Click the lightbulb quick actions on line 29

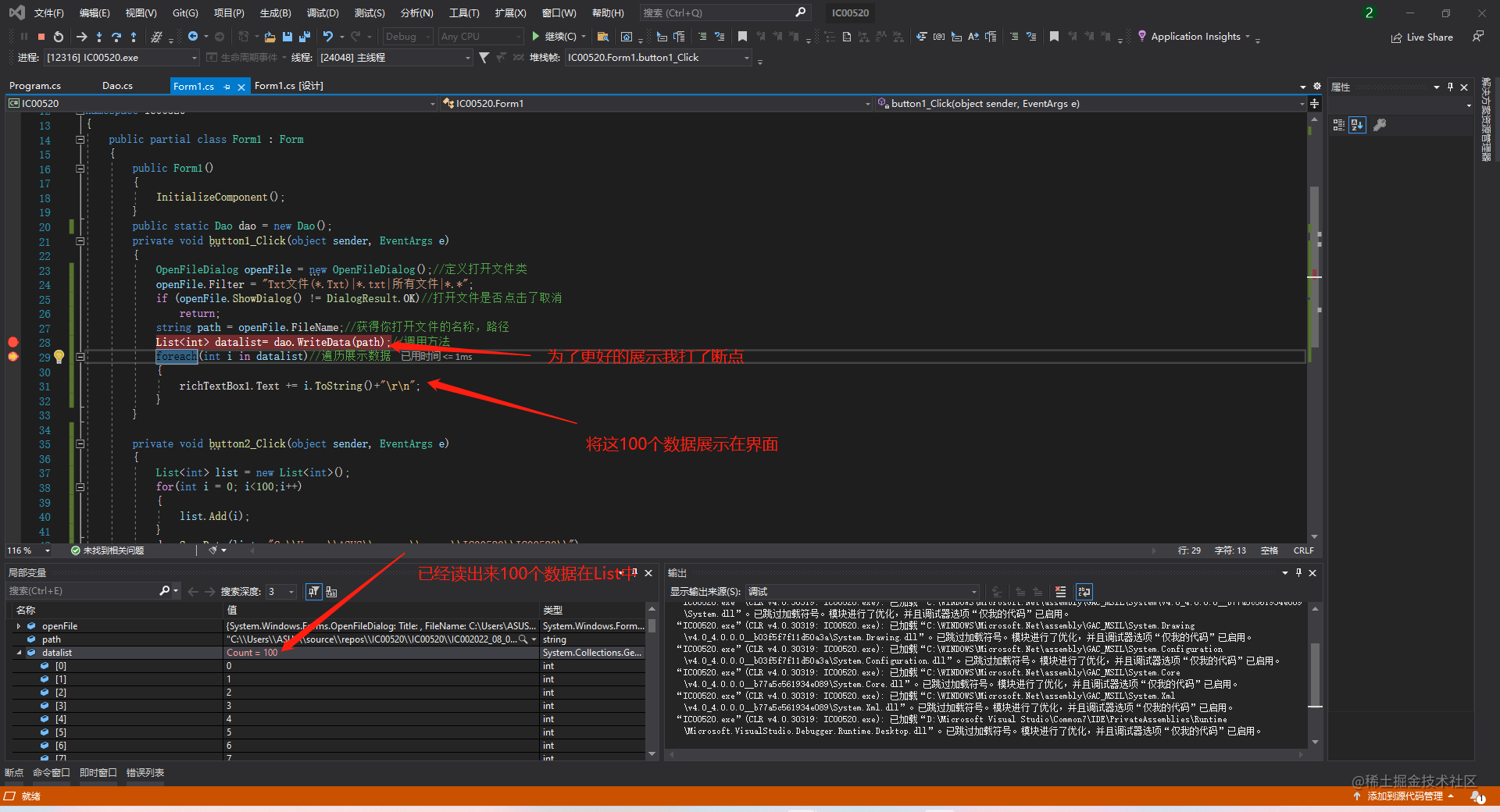pos(59,357)
